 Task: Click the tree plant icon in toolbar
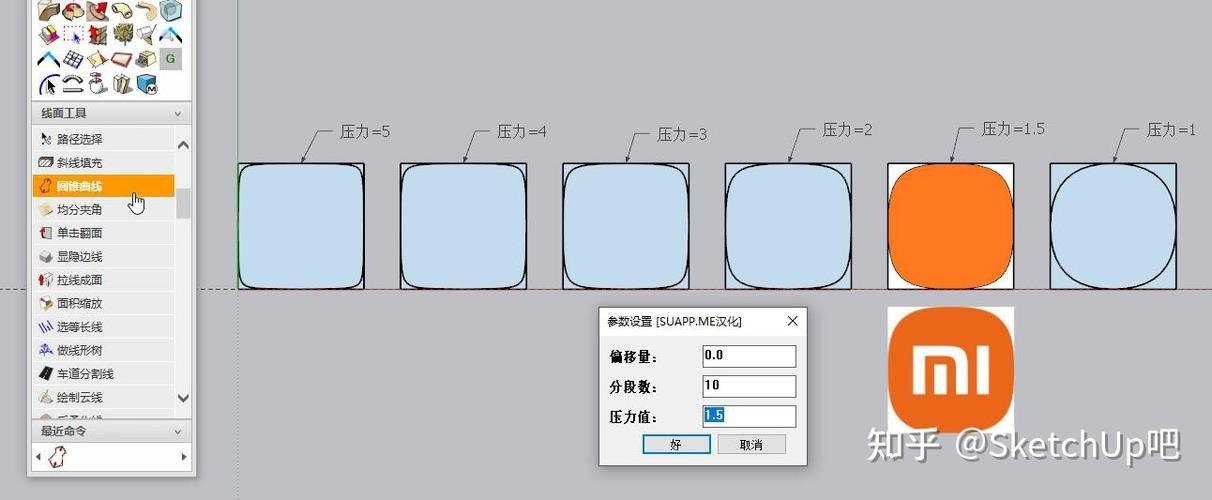tap(123, 34)
